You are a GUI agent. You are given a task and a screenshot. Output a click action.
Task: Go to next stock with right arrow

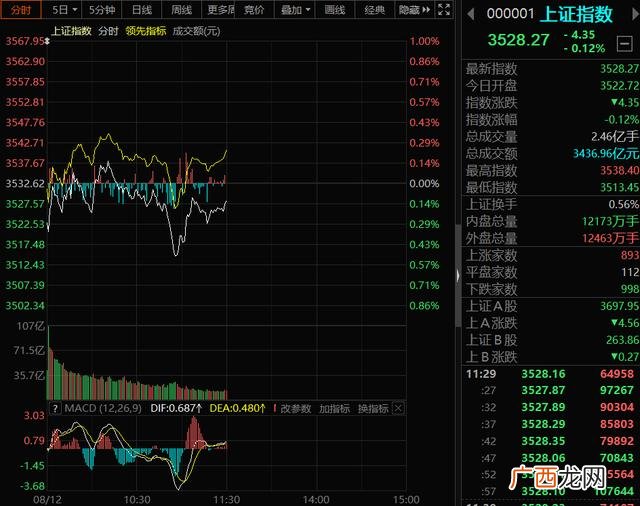(635, 15)
